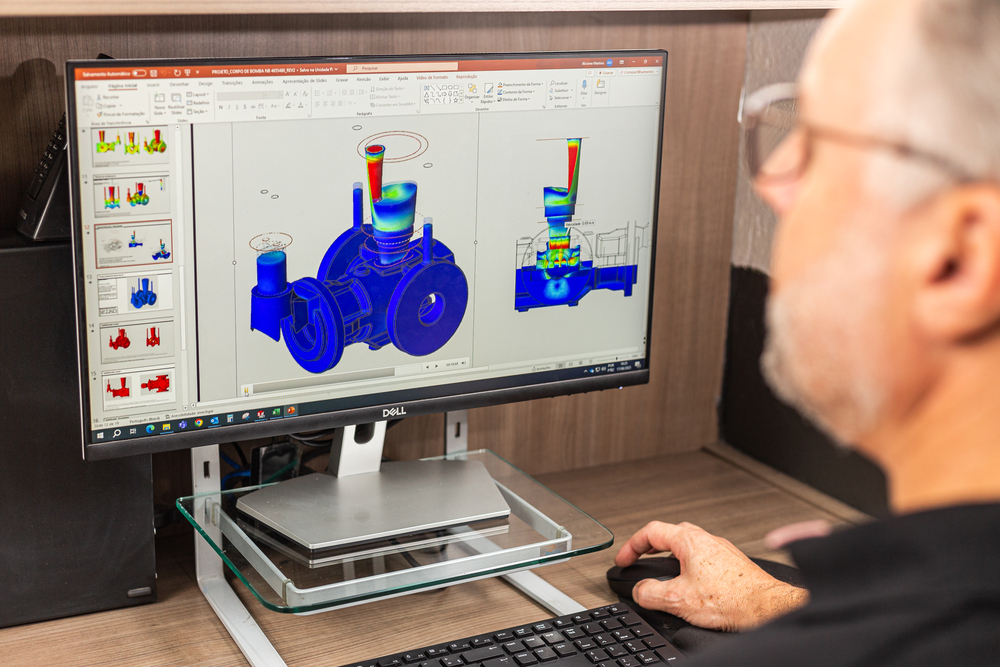Select slide 13 thumbnail
This screenshot has width=1000, height=667.
pyautogui.click(x=135, y=293)
